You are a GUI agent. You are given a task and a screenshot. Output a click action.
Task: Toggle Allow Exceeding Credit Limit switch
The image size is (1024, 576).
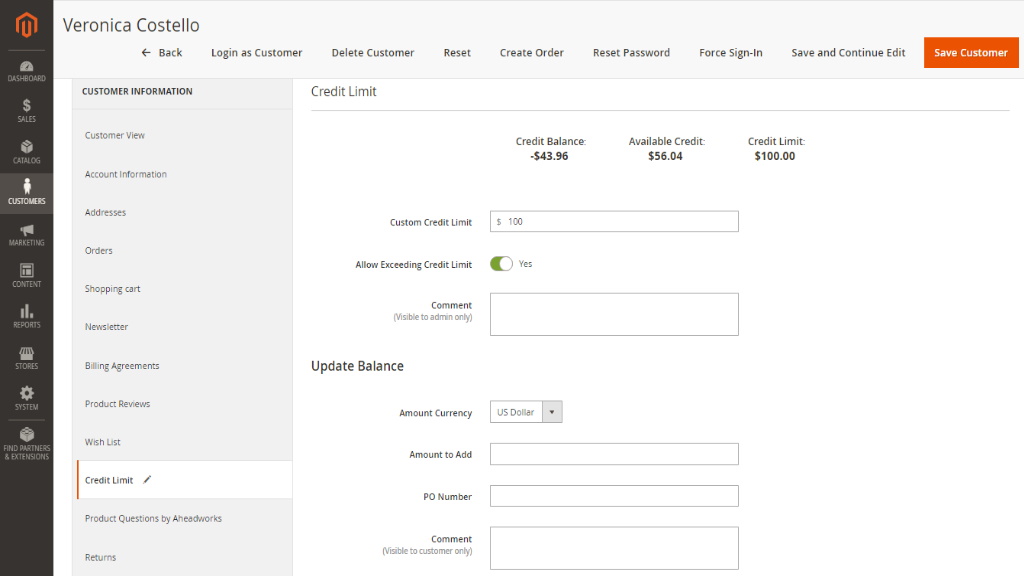click(x=501, y=264)
